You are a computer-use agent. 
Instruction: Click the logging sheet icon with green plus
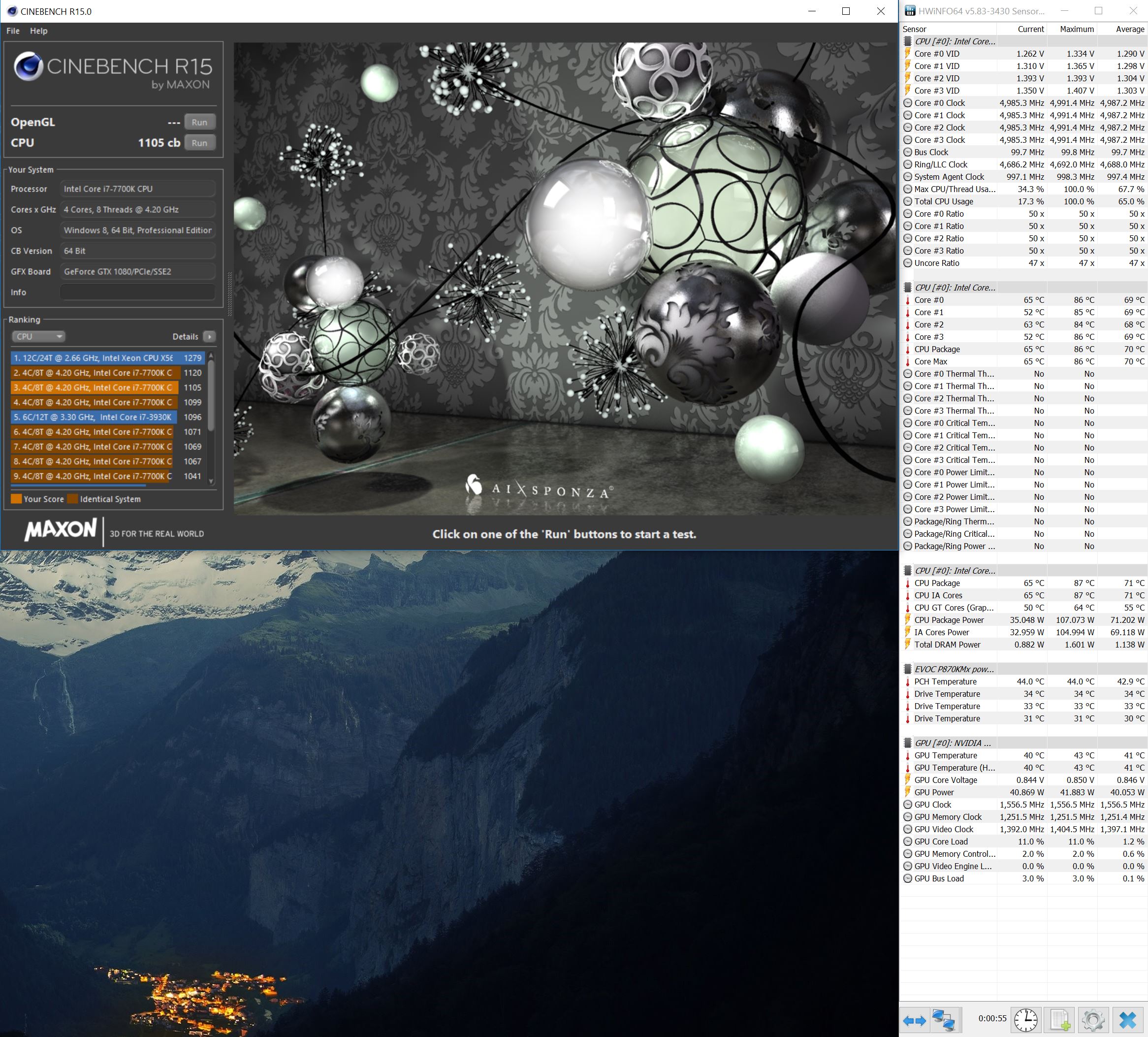click(x=1060, y=1020)
